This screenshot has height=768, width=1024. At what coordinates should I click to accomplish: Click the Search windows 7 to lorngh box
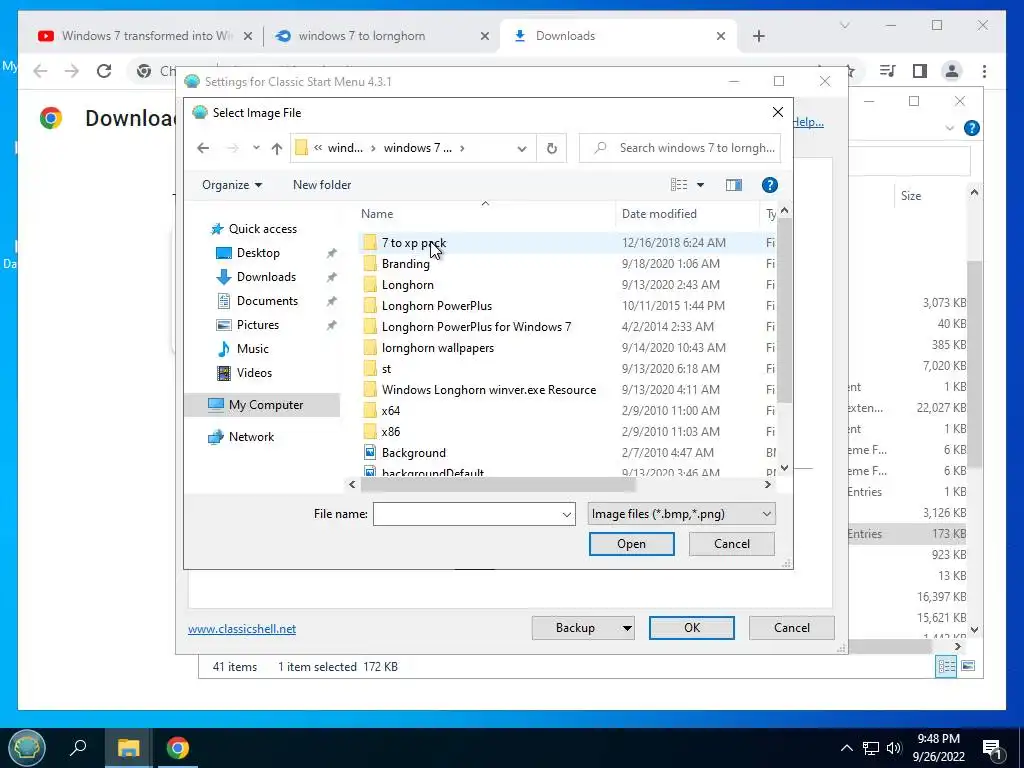click(680, 148)
